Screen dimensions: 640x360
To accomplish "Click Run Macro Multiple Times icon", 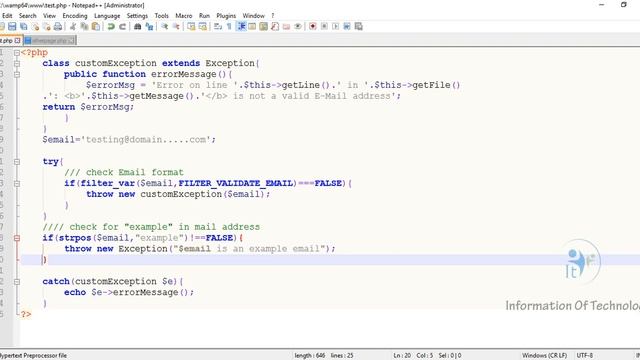I will 347,27.
